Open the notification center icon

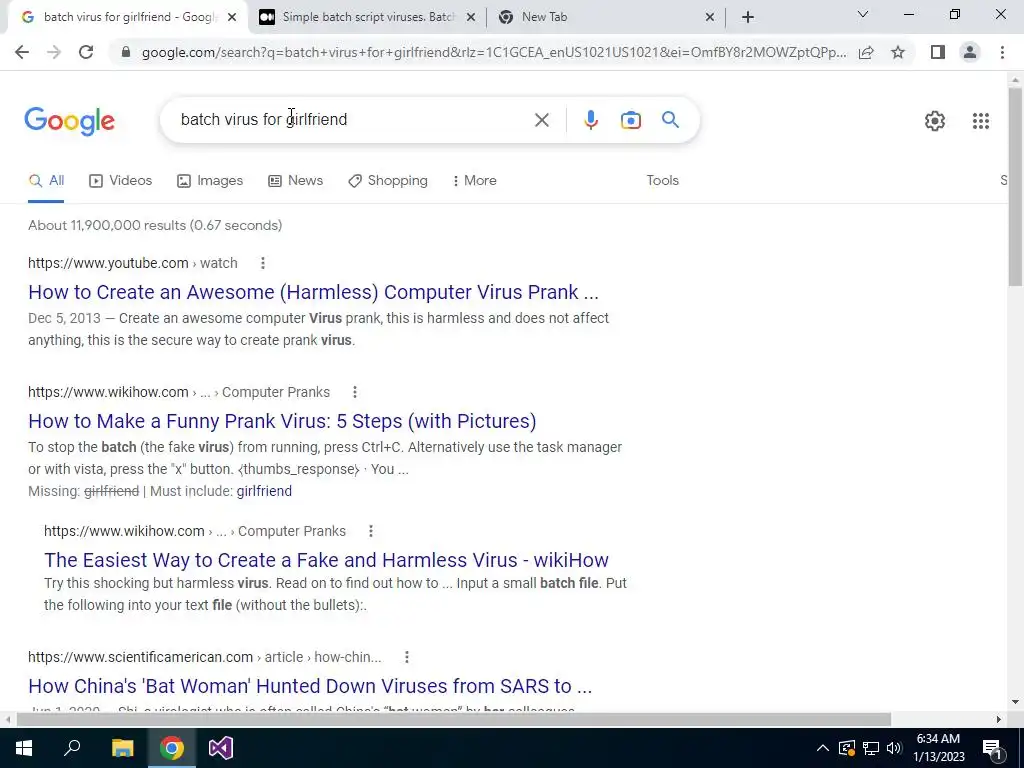(x=992, y=749)
